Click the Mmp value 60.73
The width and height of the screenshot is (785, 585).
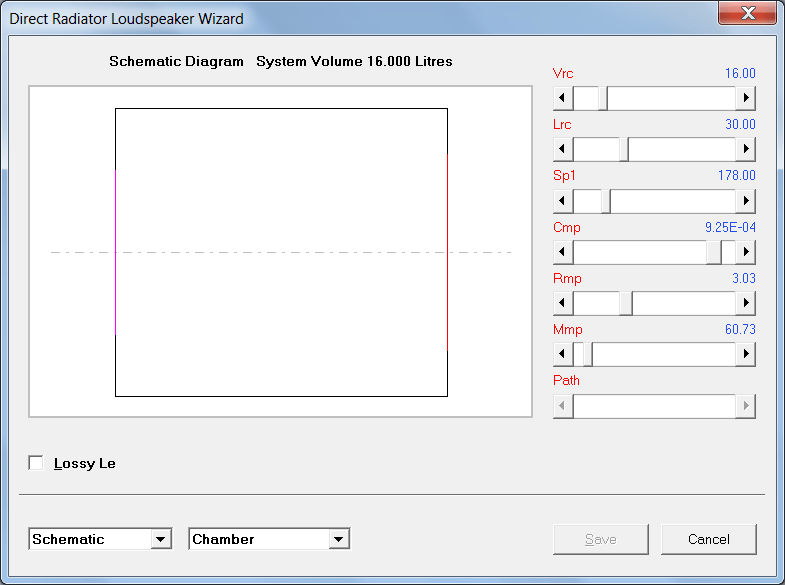pyautogui.click(x=740, y=329)
